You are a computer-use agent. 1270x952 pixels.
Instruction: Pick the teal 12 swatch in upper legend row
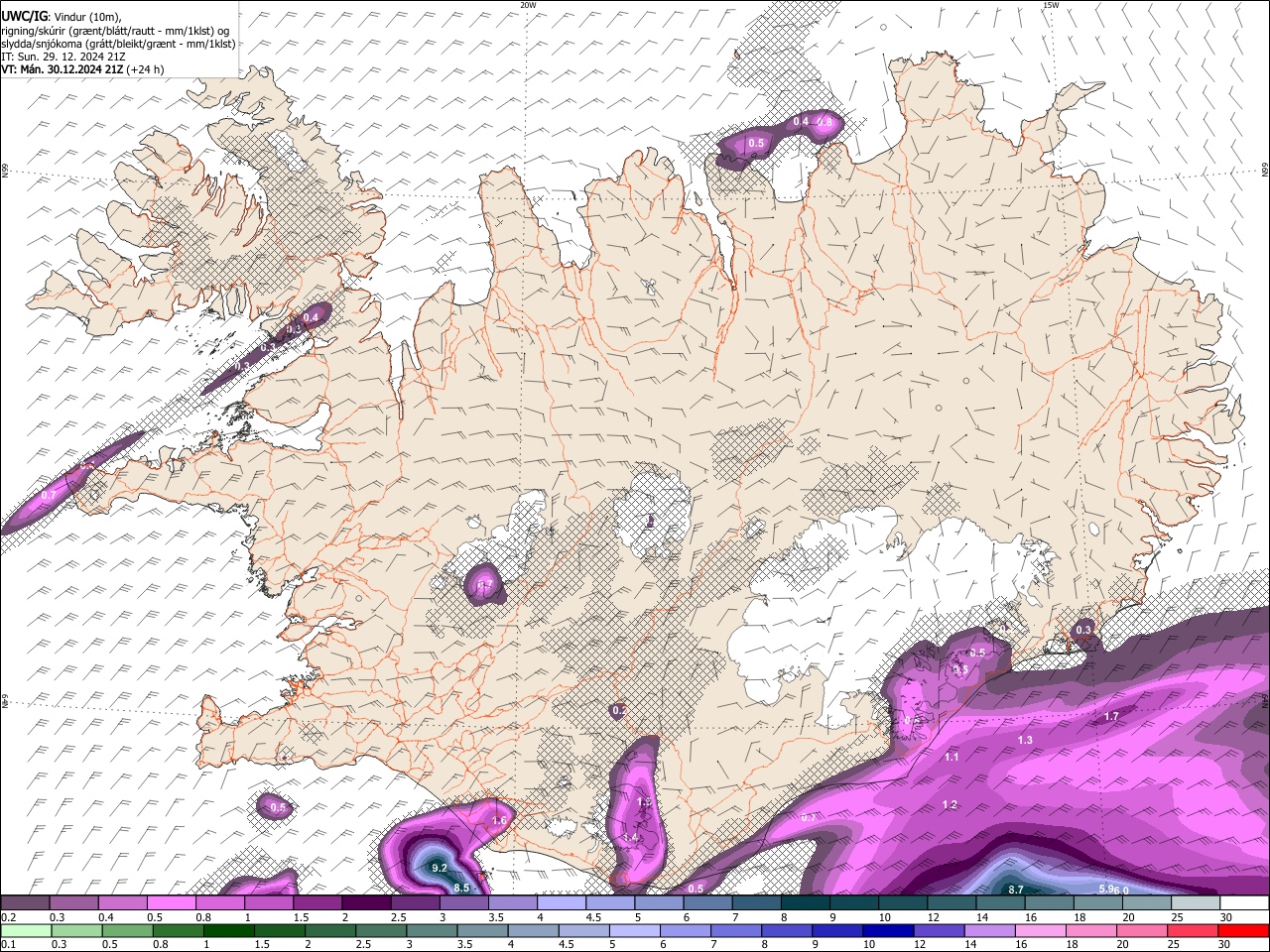click(x=952, y=902)
